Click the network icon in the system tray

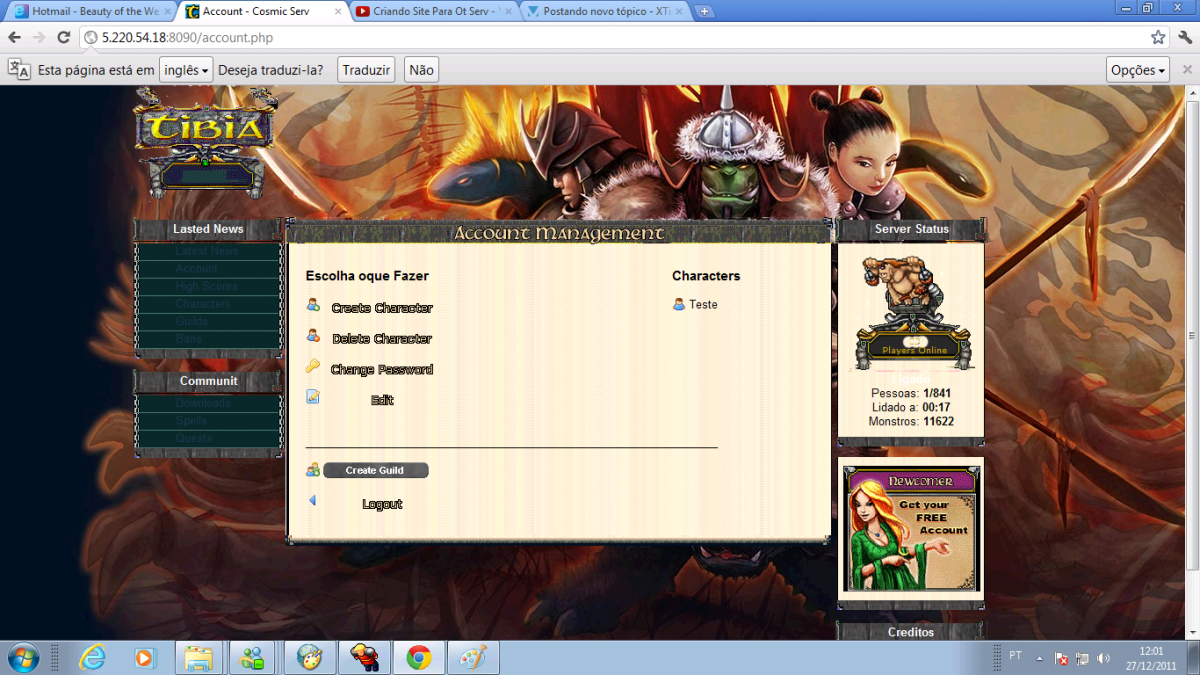click(1082, 659)
